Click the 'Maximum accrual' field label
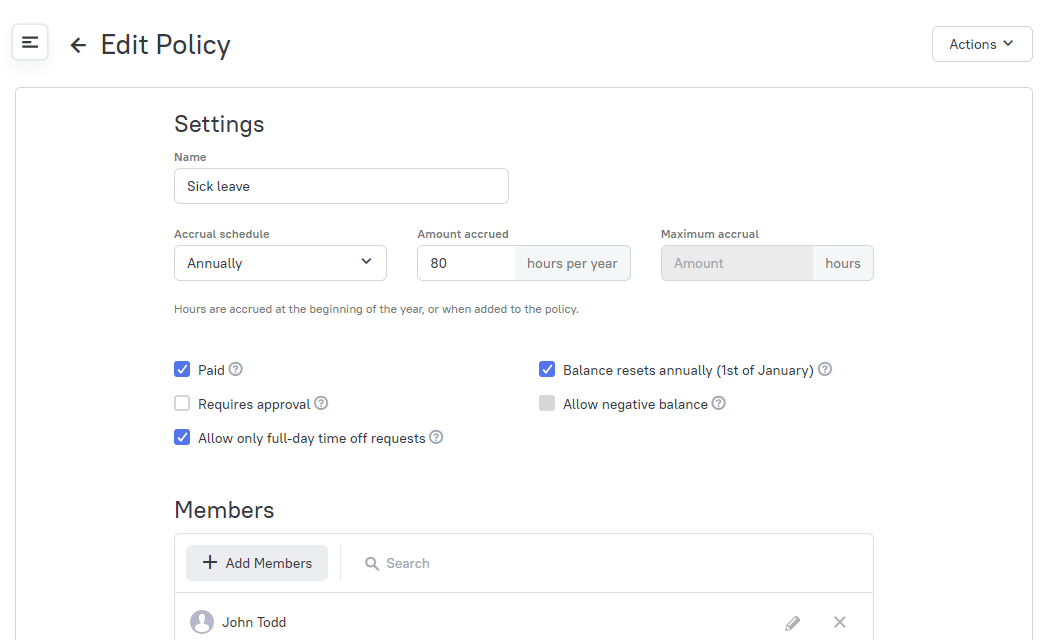Screen dimensions: 1048x640 (x=710, y=234)
